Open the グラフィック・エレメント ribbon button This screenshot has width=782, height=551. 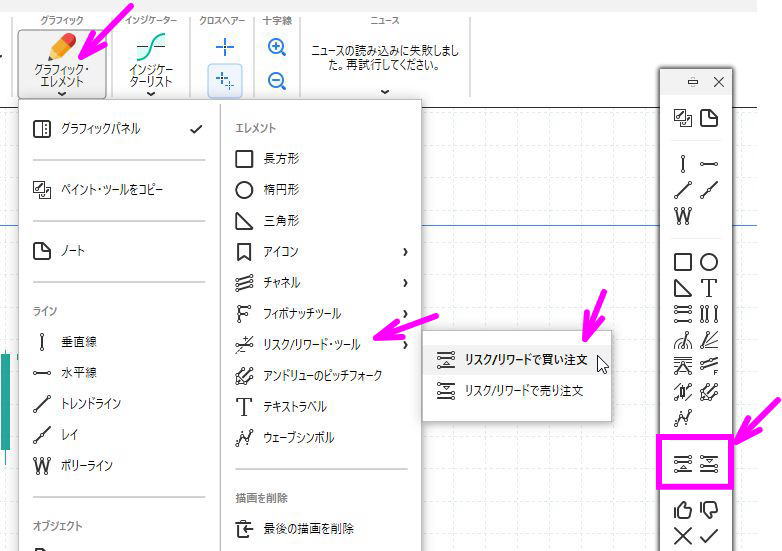[62, 64]
